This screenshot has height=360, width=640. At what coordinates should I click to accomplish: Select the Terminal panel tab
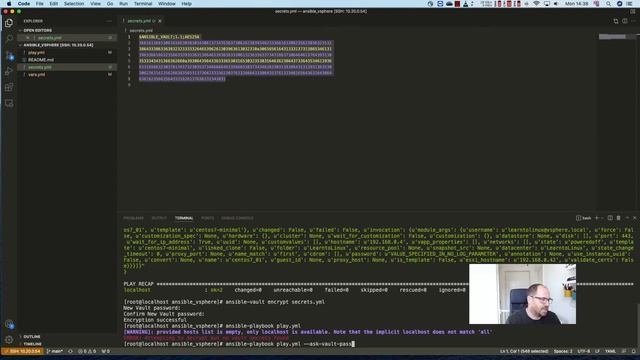point(184,218)
